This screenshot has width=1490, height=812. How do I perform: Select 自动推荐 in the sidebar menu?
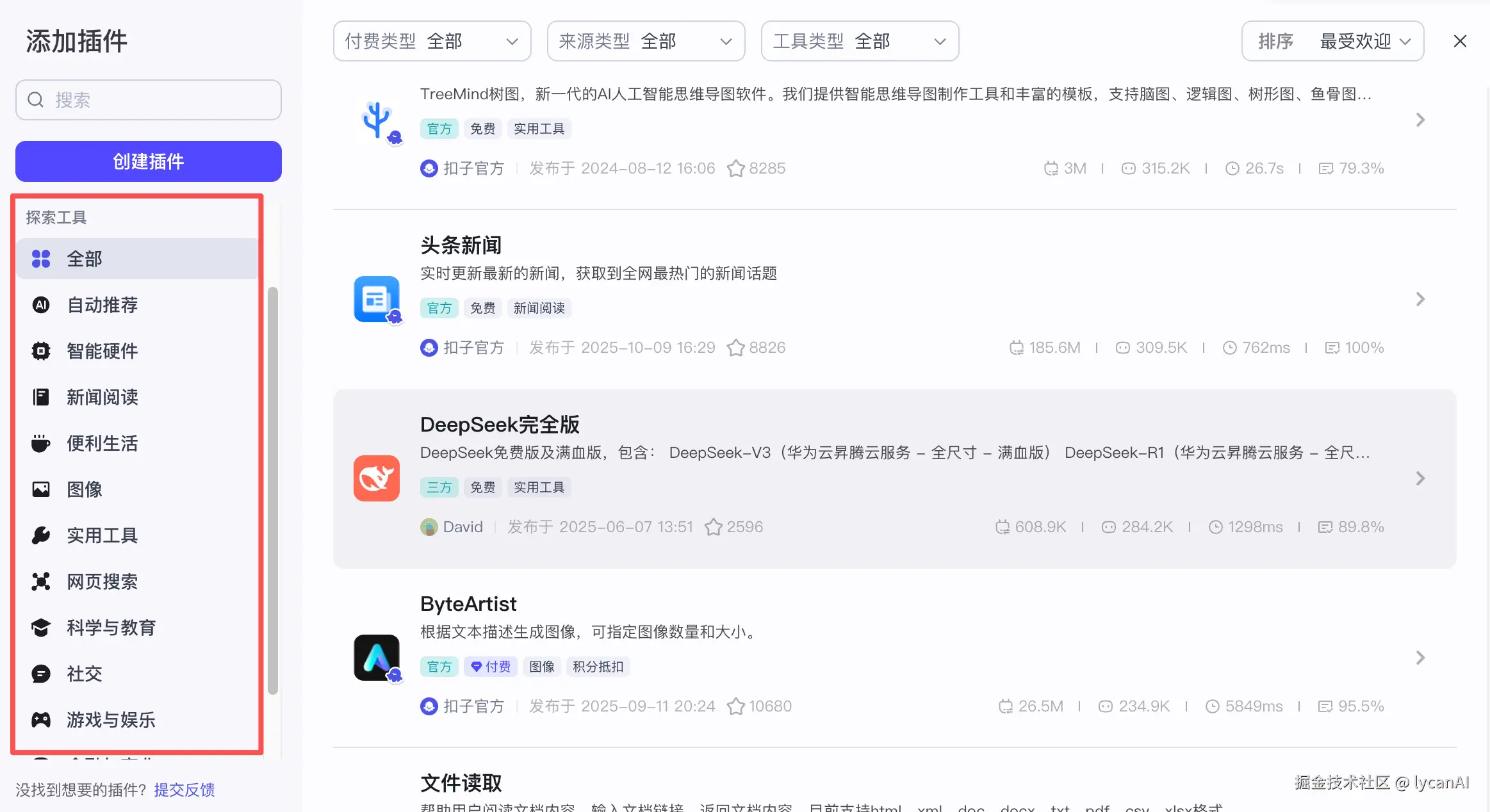tap(102, 304)
